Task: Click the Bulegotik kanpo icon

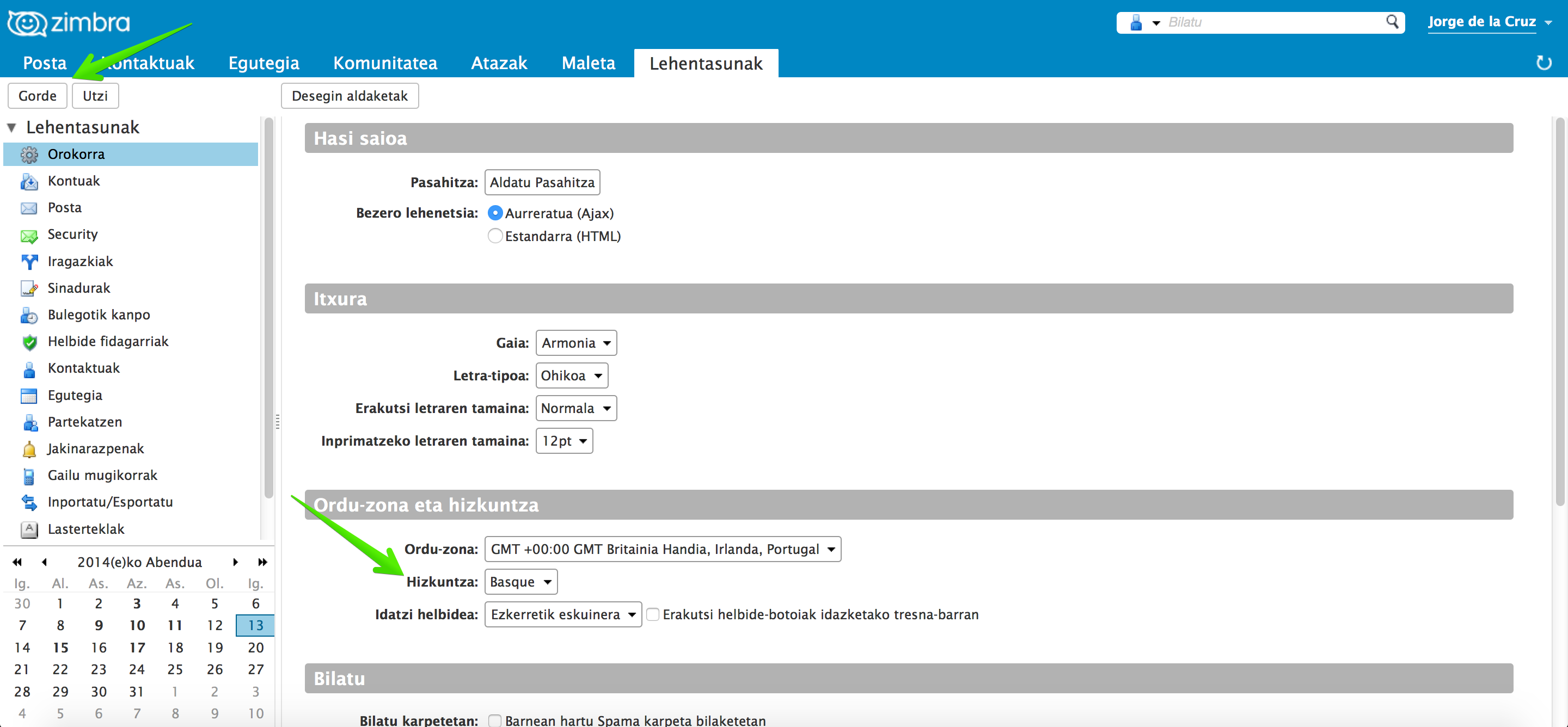Action: (29, 315)
